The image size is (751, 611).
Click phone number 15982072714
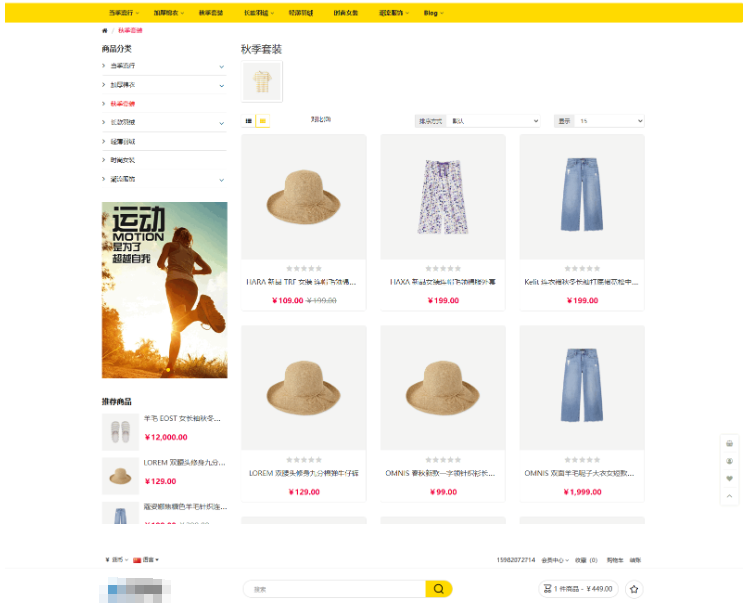pos(516,560)
